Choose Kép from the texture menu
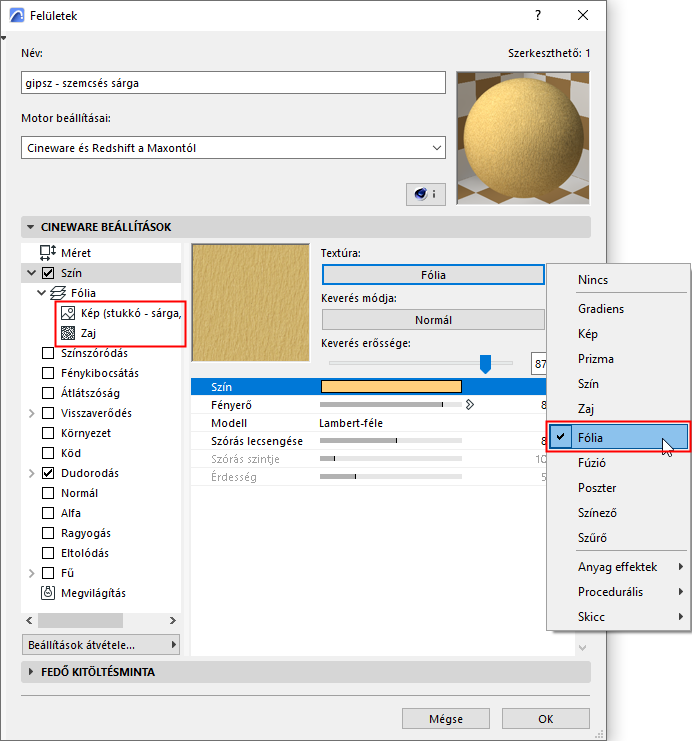The width and height of the screenshot is (692, 741). [x=618, y=334]
